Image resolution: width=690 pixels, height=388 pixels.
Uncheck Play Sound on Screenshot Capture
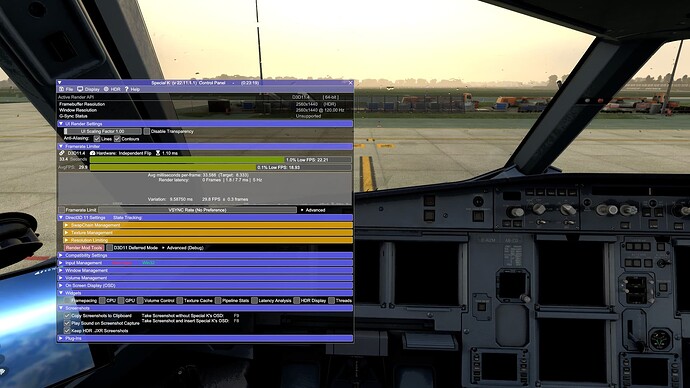coord(67,323)
